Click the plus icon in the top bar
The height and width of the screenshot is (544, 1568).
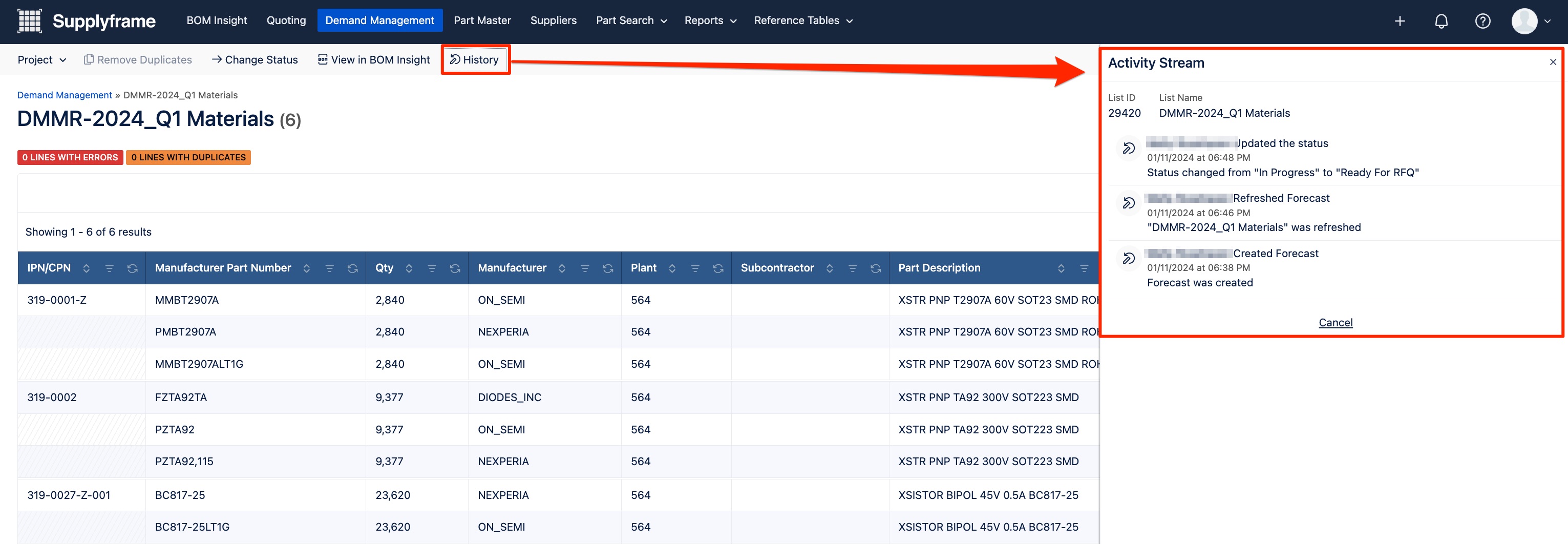pos(1400,22)
